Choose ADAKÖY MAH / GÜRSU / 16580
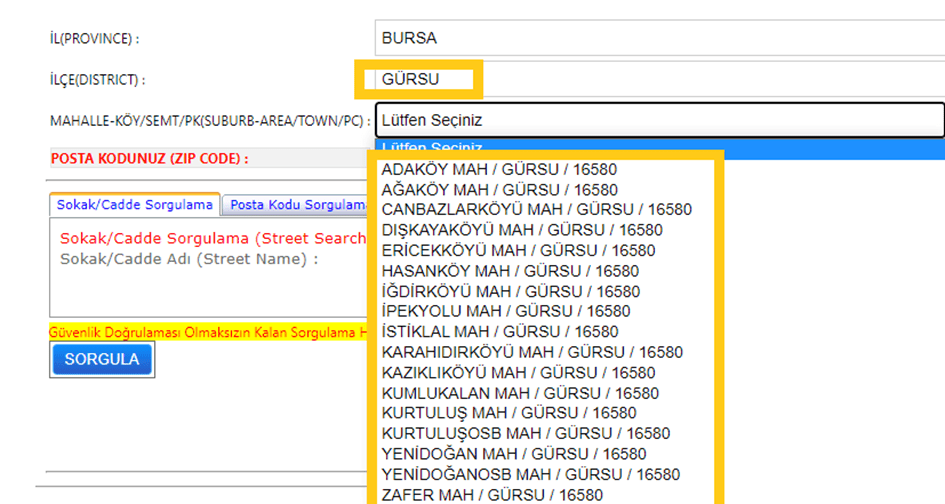The height and width of the screenshot is (504, 945). 499,169
